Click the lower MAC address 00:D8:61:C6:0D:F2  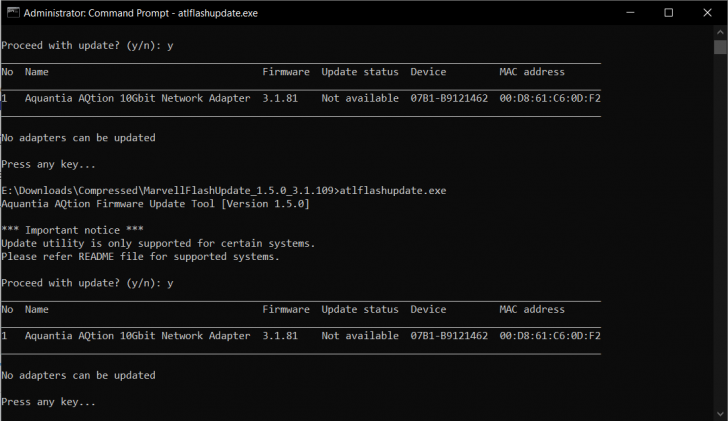[x=550, y=336]
